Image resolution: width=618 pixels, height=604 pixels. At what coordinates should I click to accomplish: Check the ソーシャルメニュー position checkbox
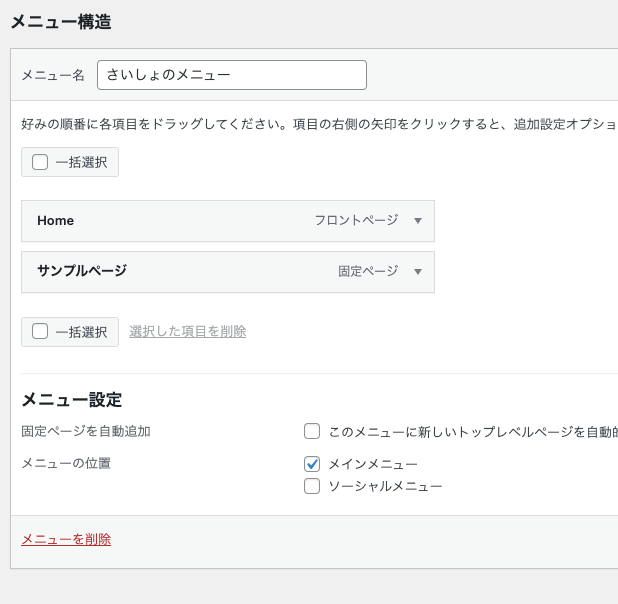point(312,486)
